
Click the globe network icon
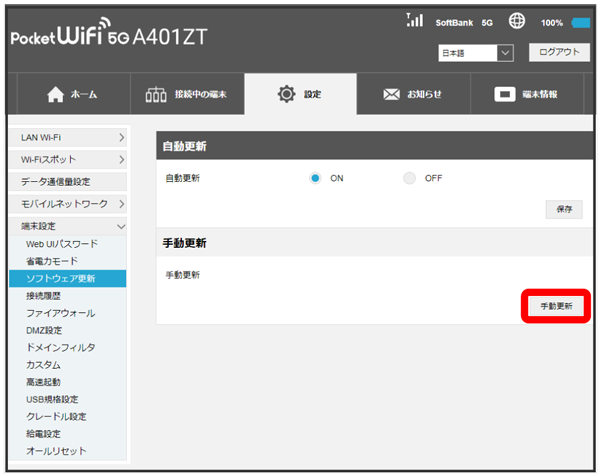coord(517,21)
